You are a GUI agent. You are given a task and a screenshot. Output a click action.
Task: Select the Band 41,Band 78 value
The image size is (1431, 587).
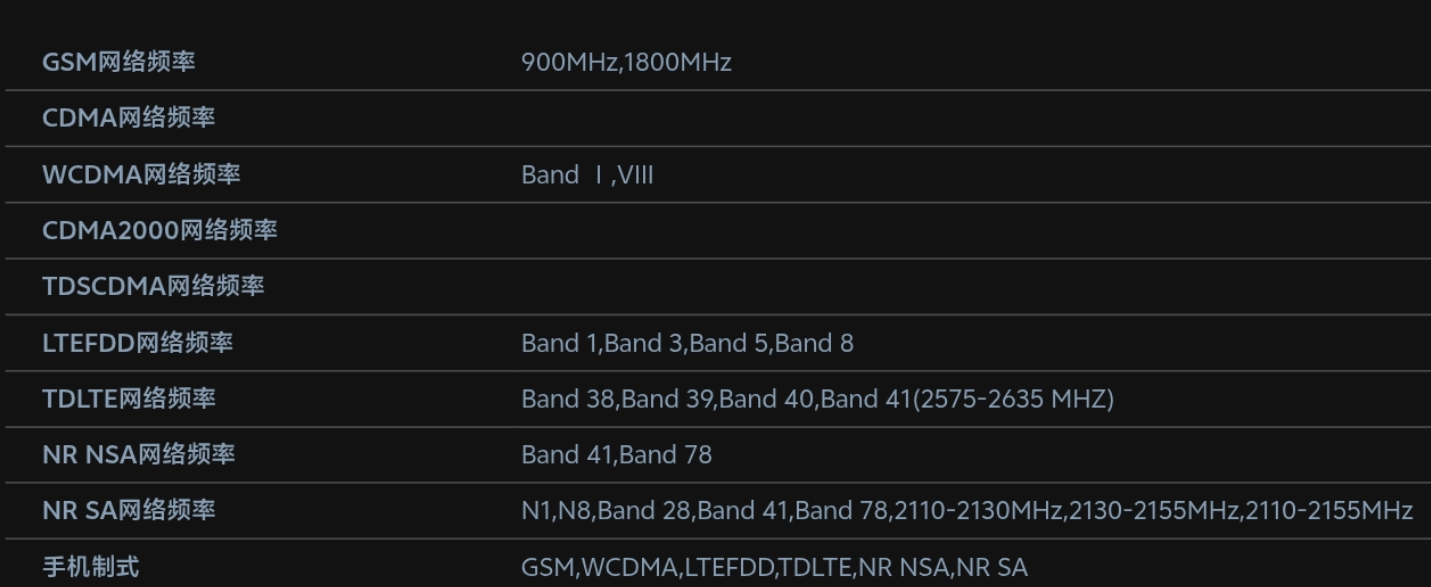[x=616, y=454]
